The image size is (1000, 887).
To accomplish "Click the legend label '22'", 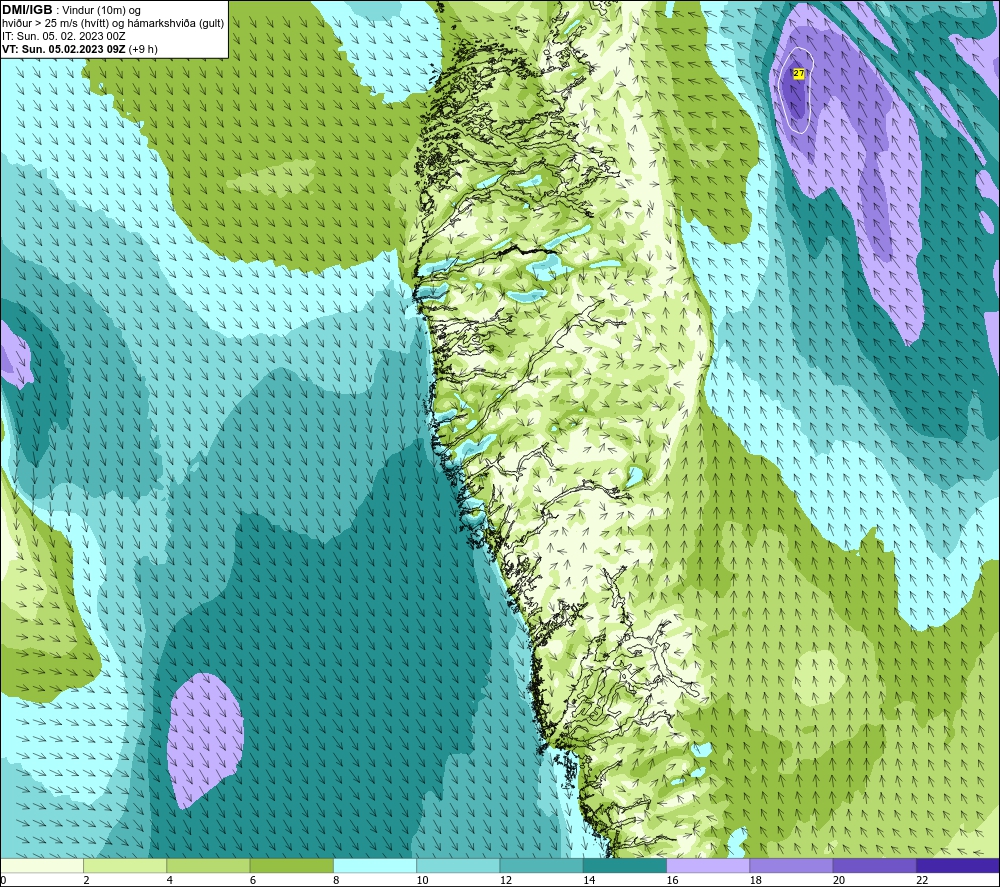I will tap(922, 880).
